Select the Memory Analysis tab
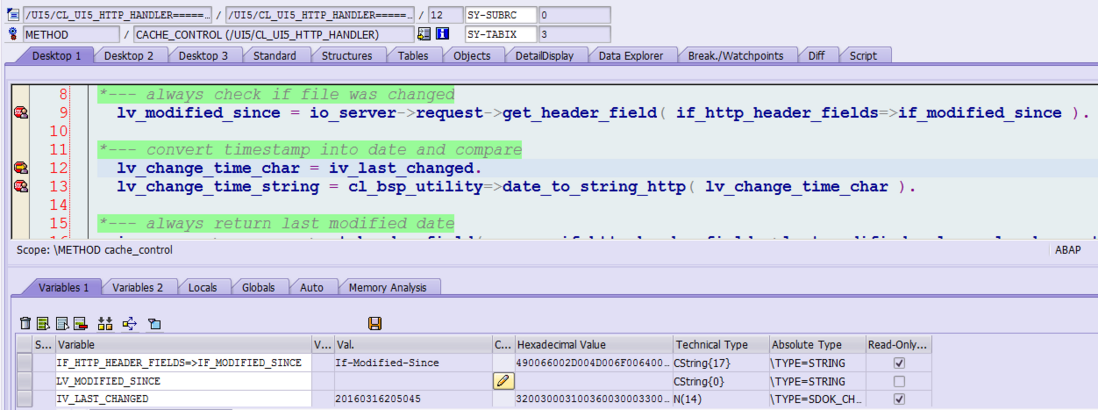Screen dimensions: 1098x410 point(389,287)
